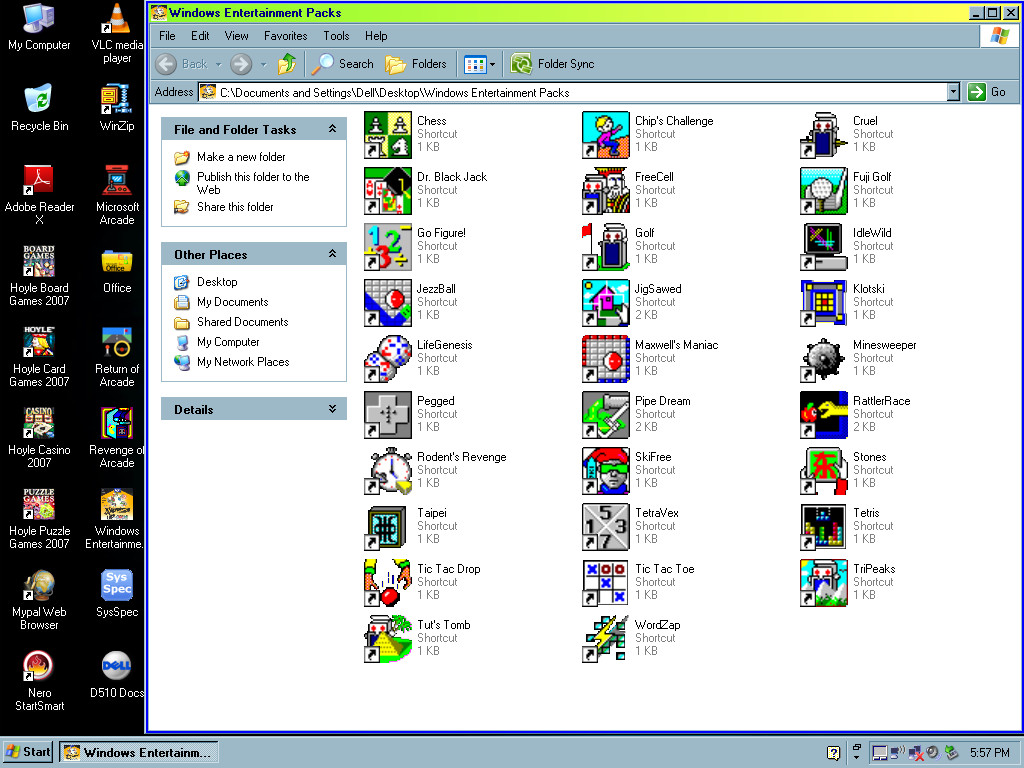Click the SkiFree skier icon

pyautogui.click(x=606, y=471)
